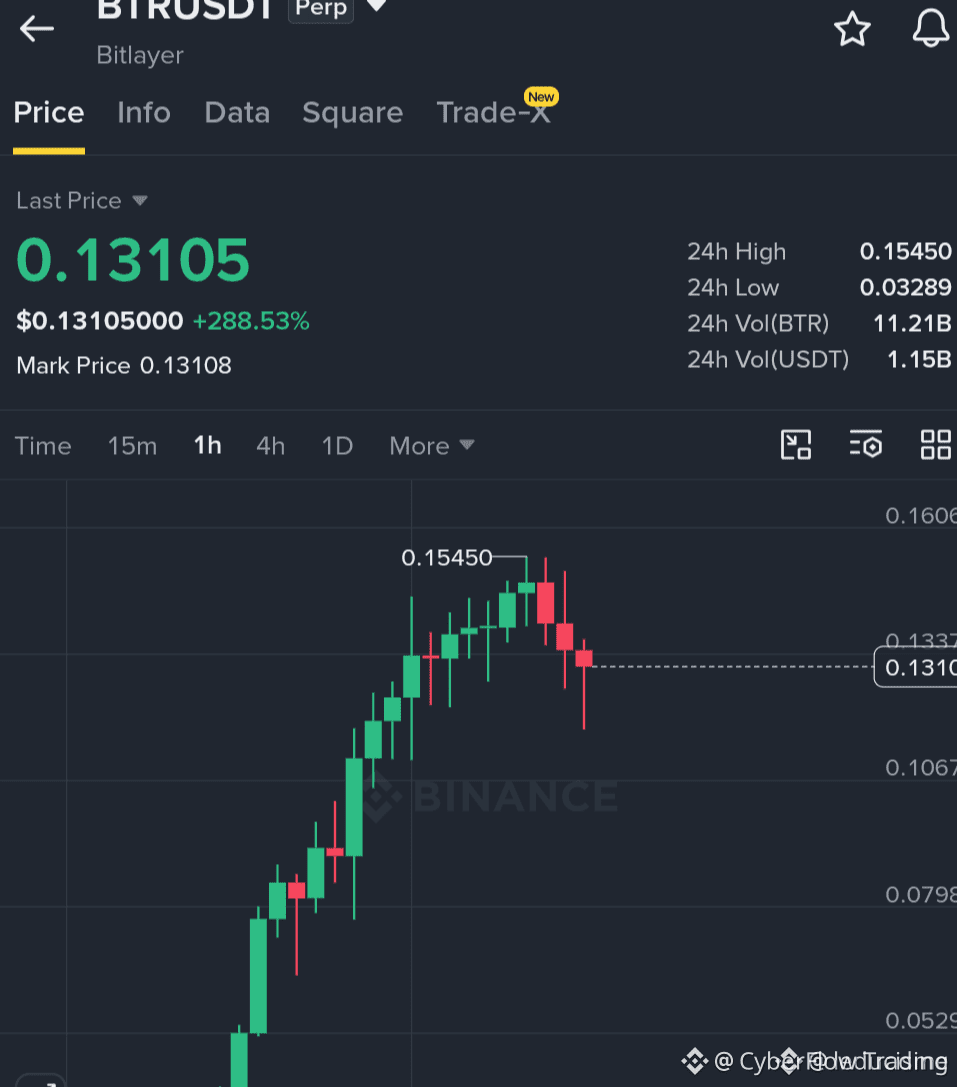Click the 24h Vol(BTR) value 11.21B
This screenshot has width=957, height=1087.
coord(912,323)
